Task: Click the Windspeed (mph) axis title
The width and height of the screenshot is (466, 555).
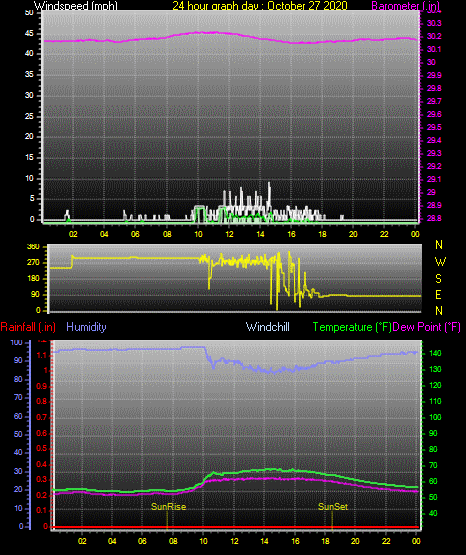Action: click(x=75, y=6)
